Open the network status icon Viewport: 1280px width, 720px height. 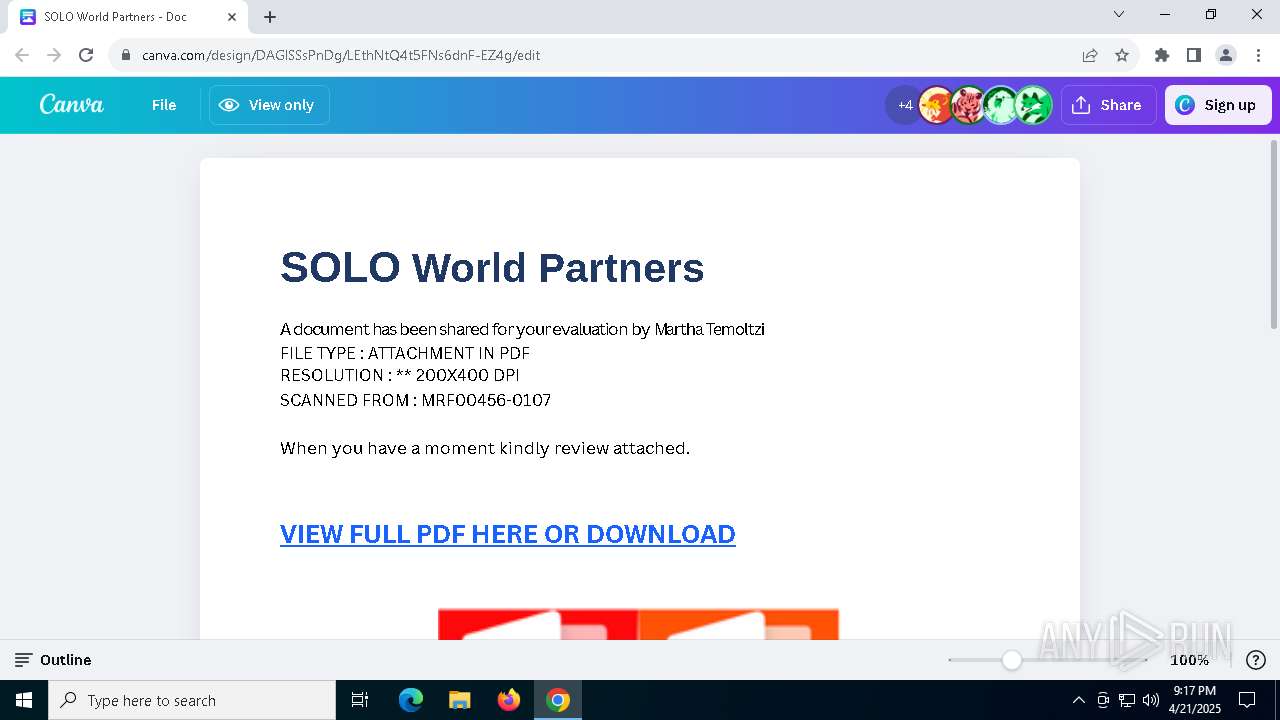pos(1127,700)
